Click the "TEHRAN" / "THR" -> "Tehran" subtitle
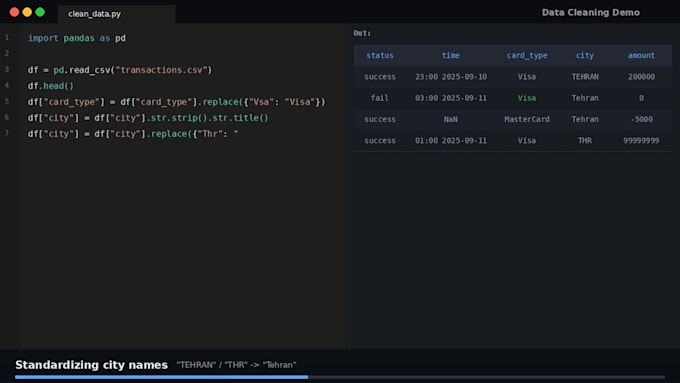This screenshot has width=680, height=383. tap(236, 365)
